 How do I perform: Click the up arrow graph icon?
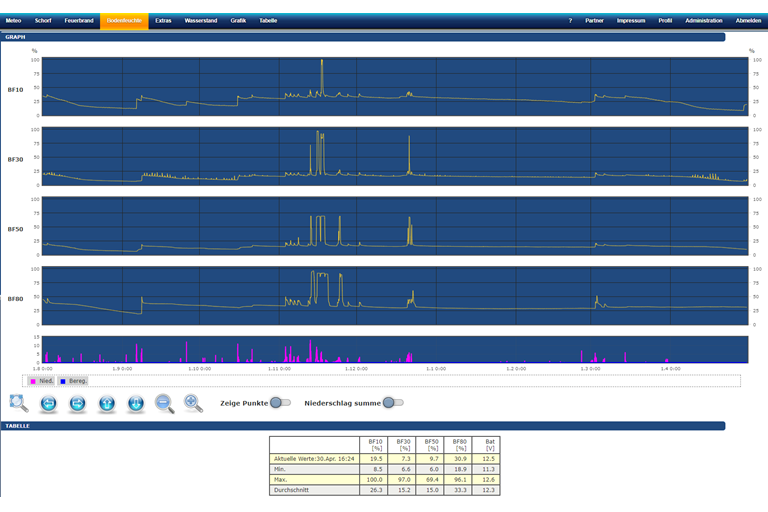coord(107,403)
